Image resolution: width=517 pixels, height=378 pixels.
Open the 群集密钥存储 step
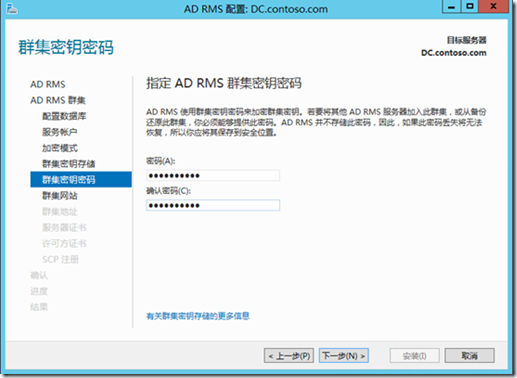click(69, 164)
